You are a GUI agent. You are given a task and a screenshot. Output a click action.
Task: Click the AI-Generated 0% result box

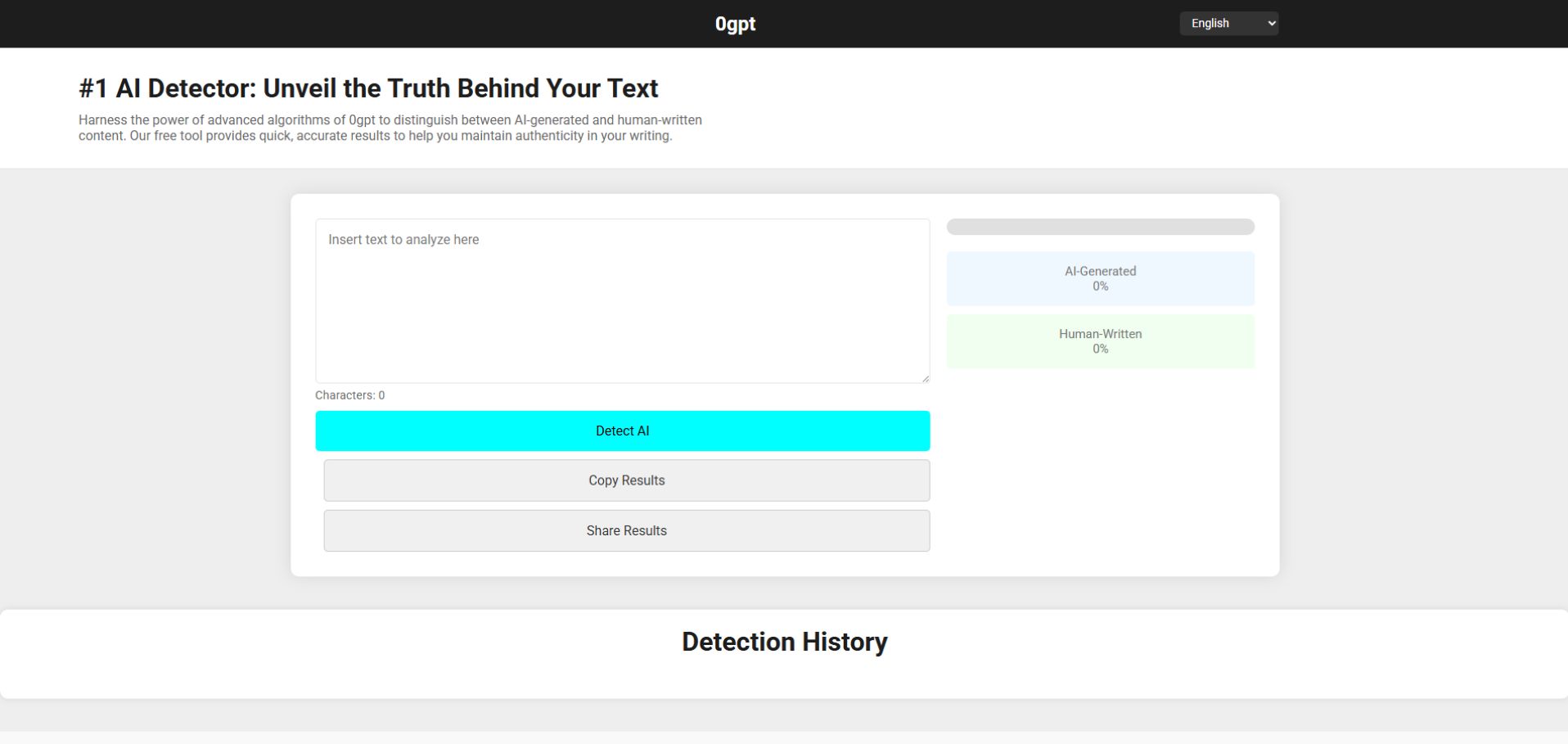[x=1101, y=278]
